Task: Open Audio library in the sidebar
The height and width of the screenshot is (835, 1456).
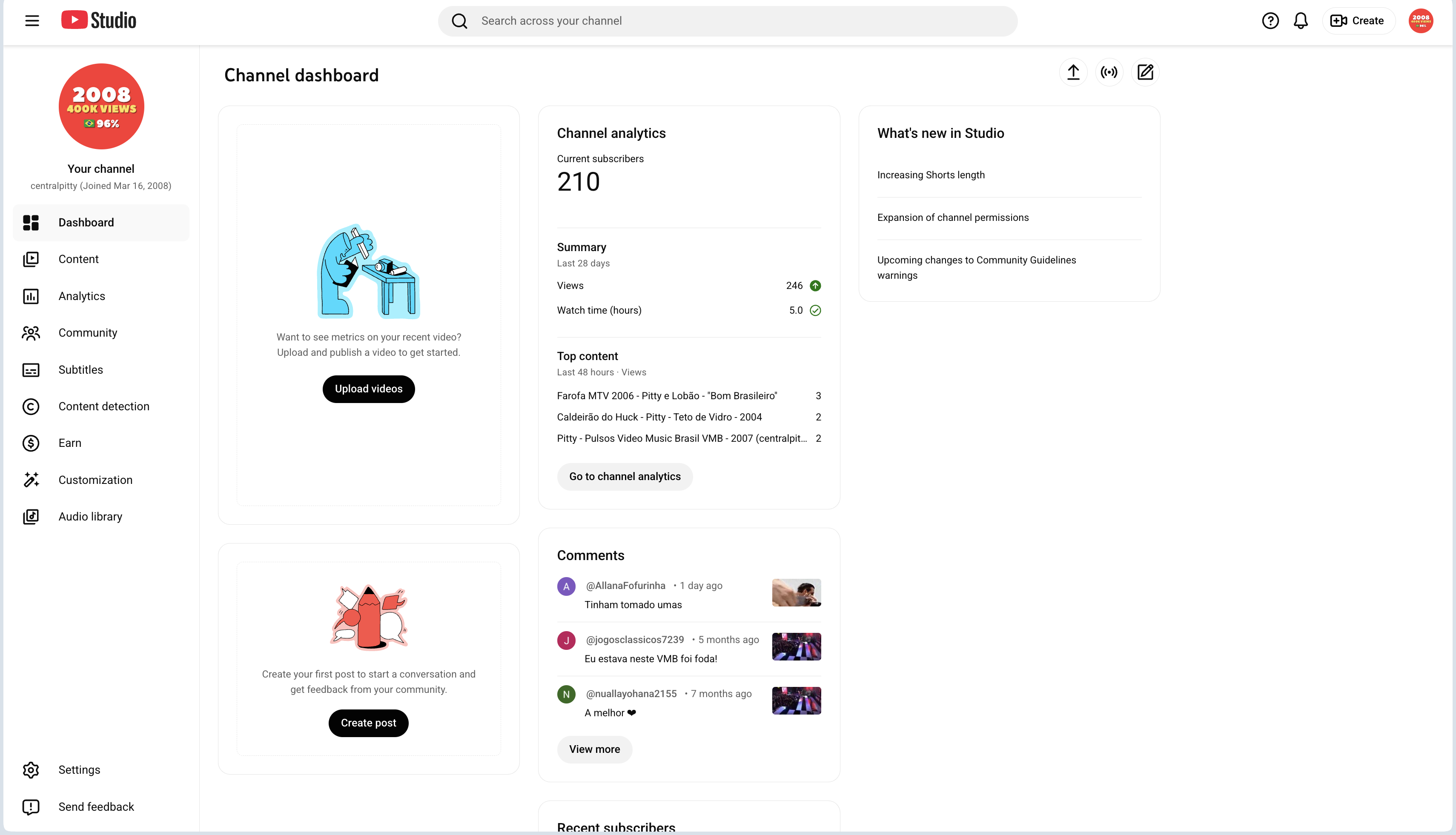Action: [101, 517]
